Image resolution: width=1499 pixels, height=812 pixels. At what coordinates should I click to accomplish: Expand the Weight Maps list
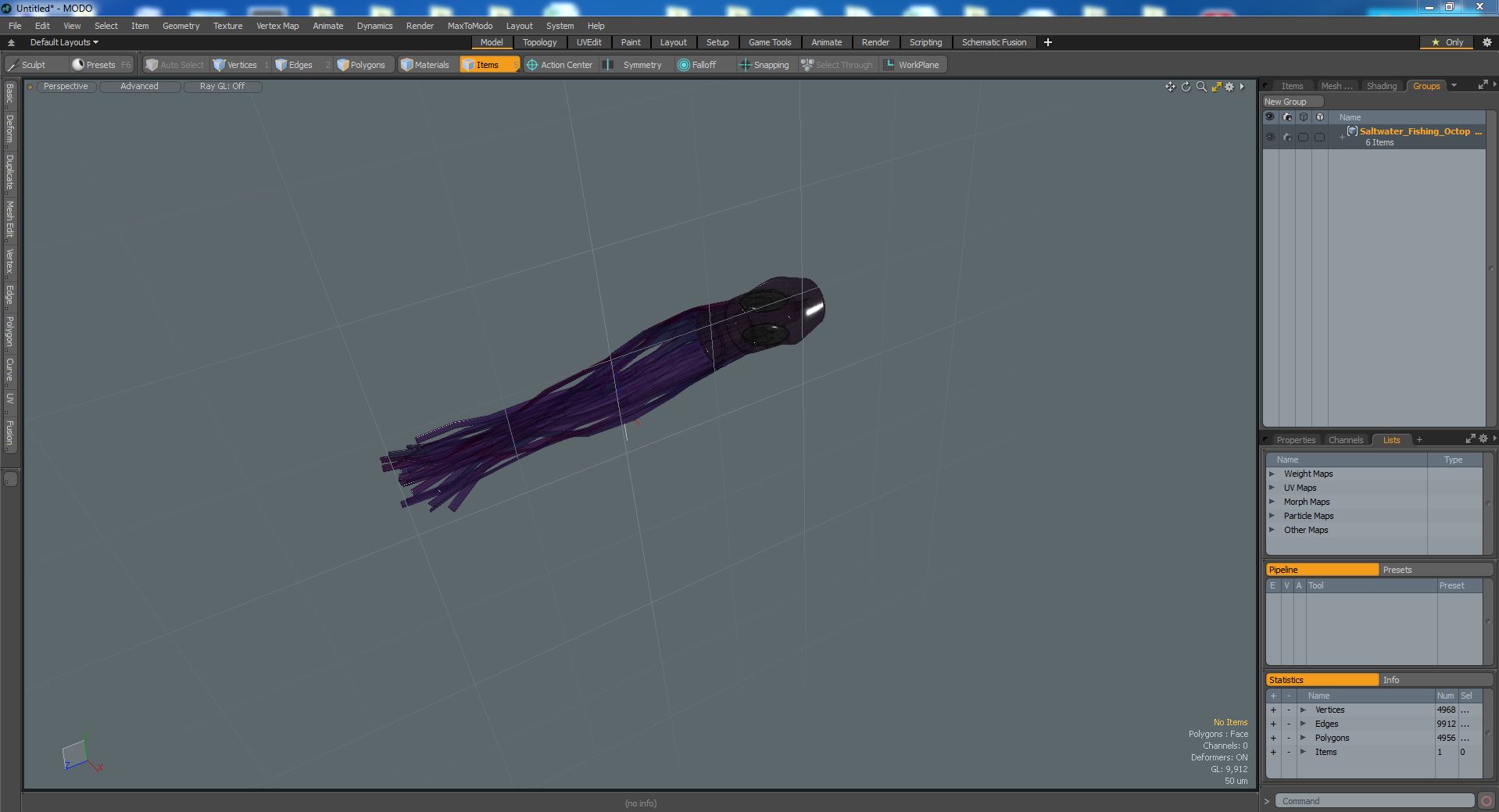point(1272,474)
